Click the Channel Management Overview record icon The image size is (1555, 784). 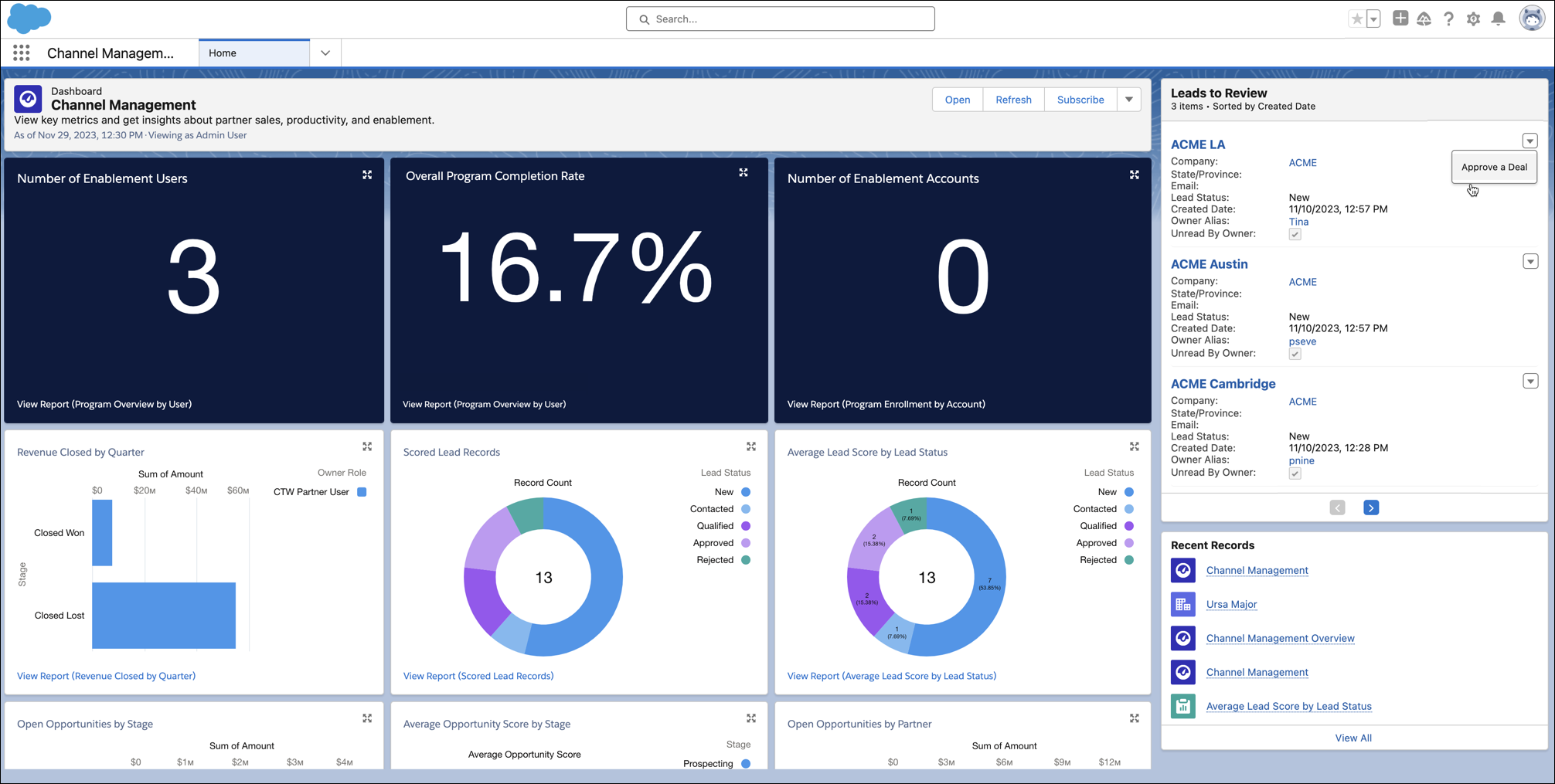(x=1183, y=638)
